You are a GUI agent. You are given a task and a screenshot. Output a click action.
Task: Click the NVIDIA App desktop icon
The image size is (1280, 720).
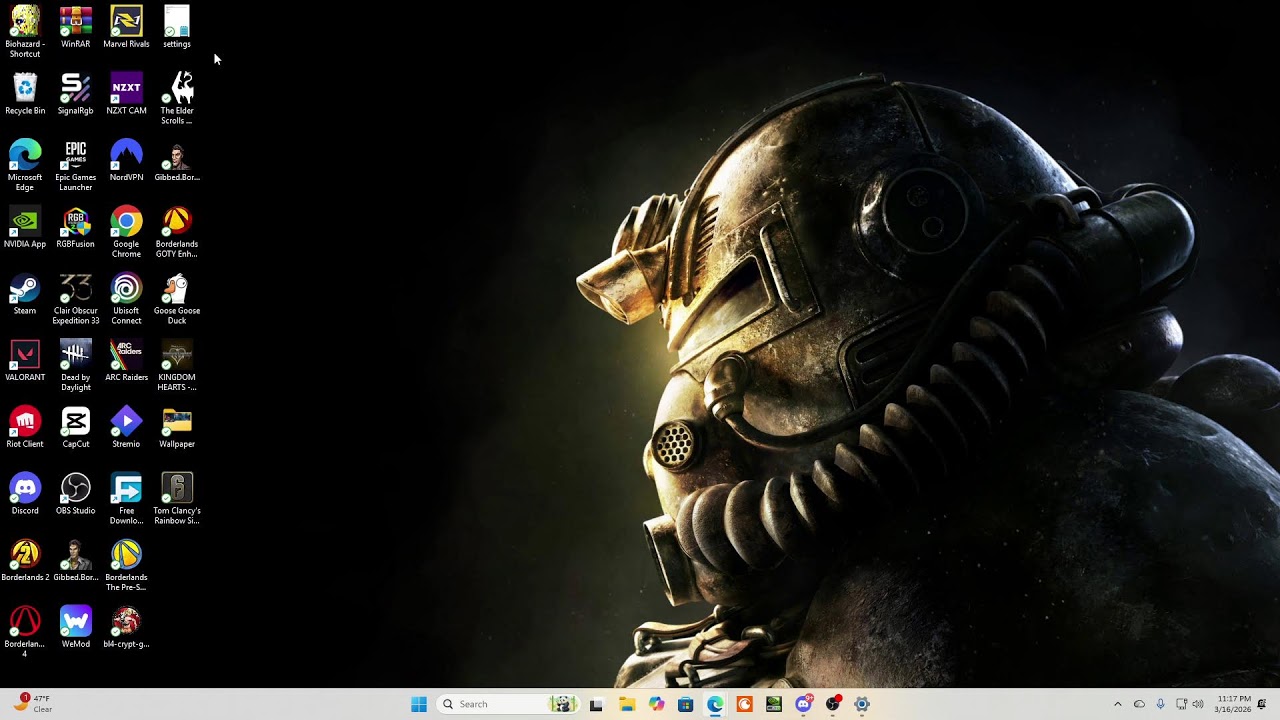[25, 228]
